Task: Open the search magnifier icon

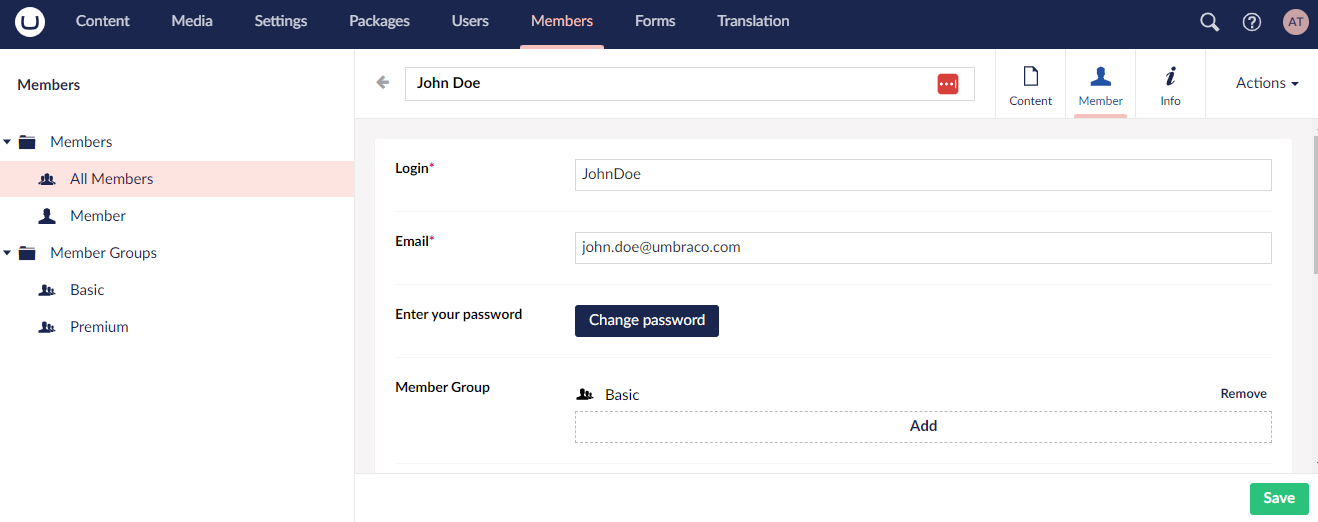Action: pyautogui.click(x=1209, y=22)
